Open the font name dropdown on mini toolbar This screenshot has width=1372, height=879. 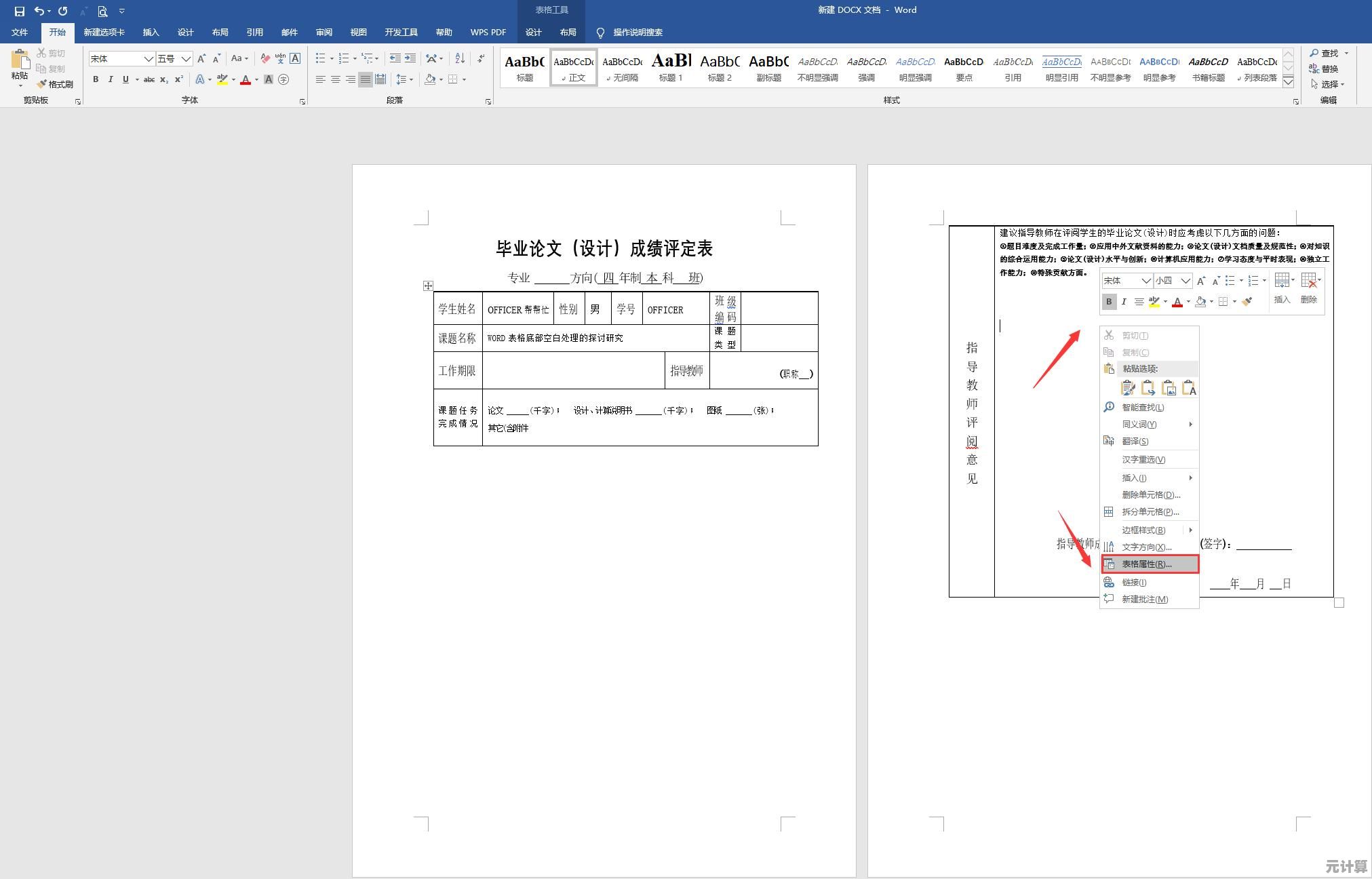pyautogui.click(x=1147, y=281)
